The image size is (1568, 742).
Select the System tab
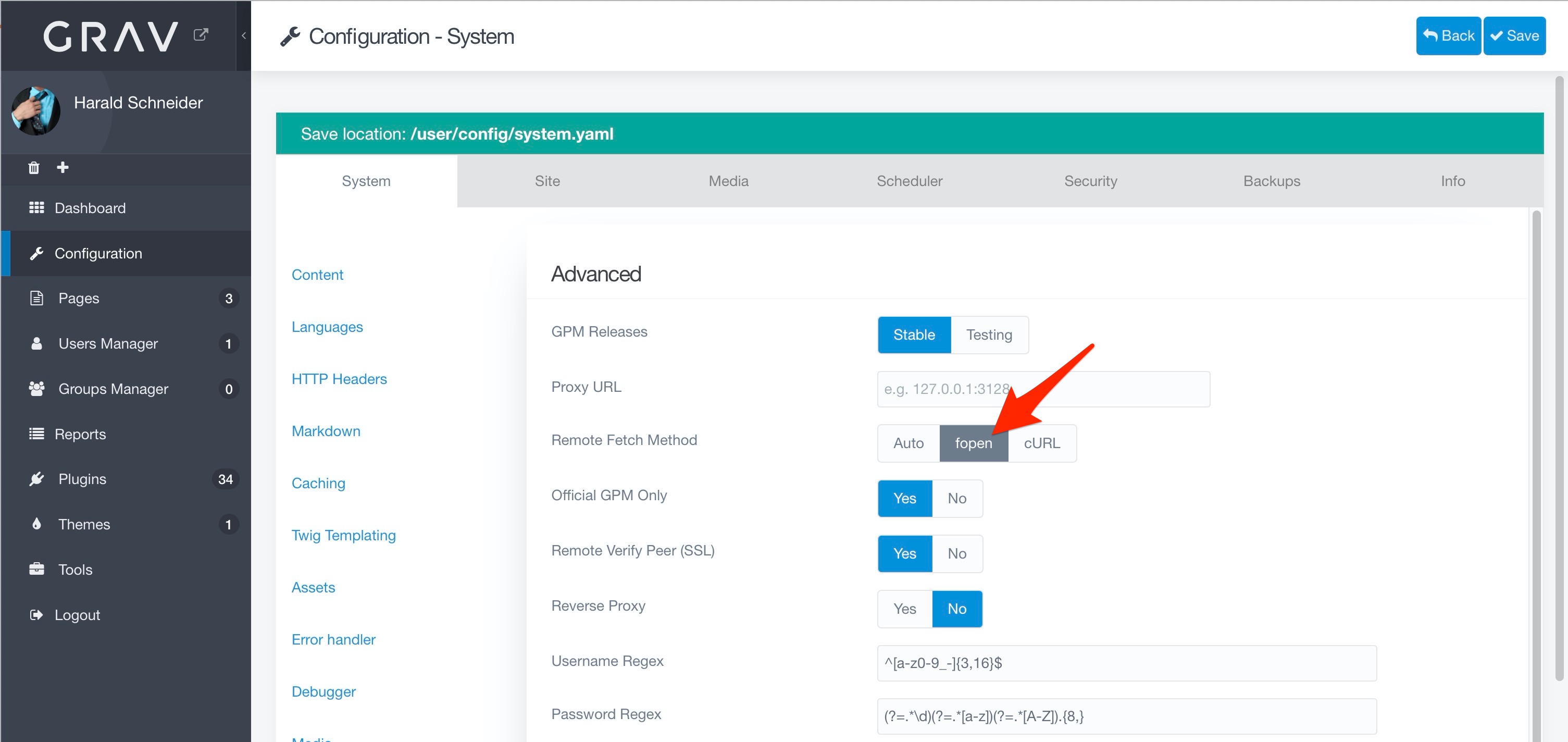pyautogui.click(x=366, y=181)
